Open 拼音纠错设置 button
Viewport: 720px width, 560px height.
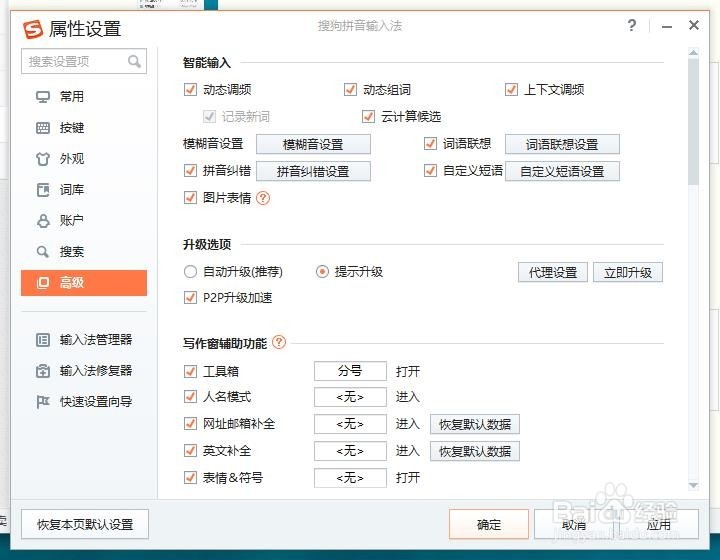click(x=313, y=171)
